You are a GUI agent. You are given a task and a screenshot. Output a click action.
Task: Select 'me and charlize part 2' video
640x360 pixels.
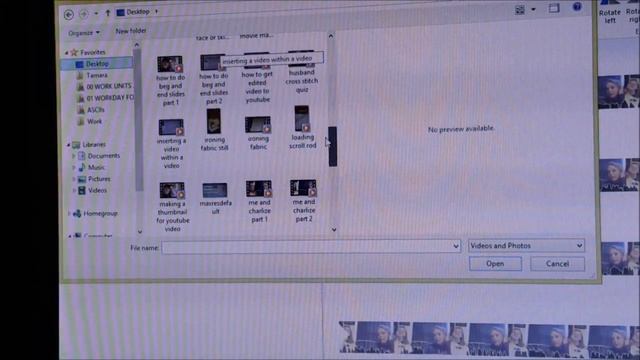point(303,200)
